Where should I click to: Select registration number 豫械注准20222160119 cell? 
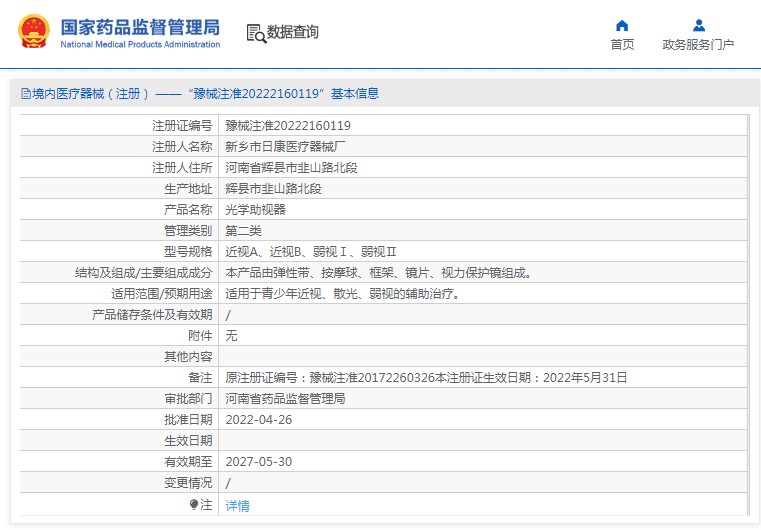(288, 126)
